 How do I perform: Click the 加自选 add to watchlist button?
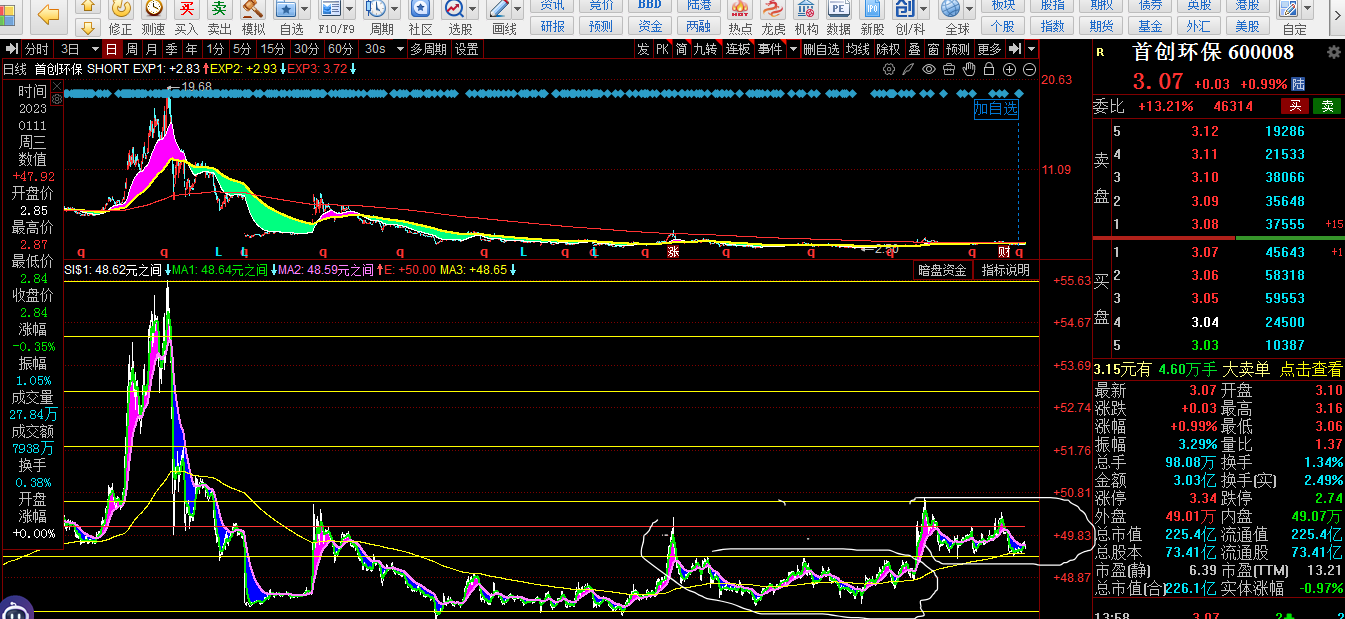point(996,109)
